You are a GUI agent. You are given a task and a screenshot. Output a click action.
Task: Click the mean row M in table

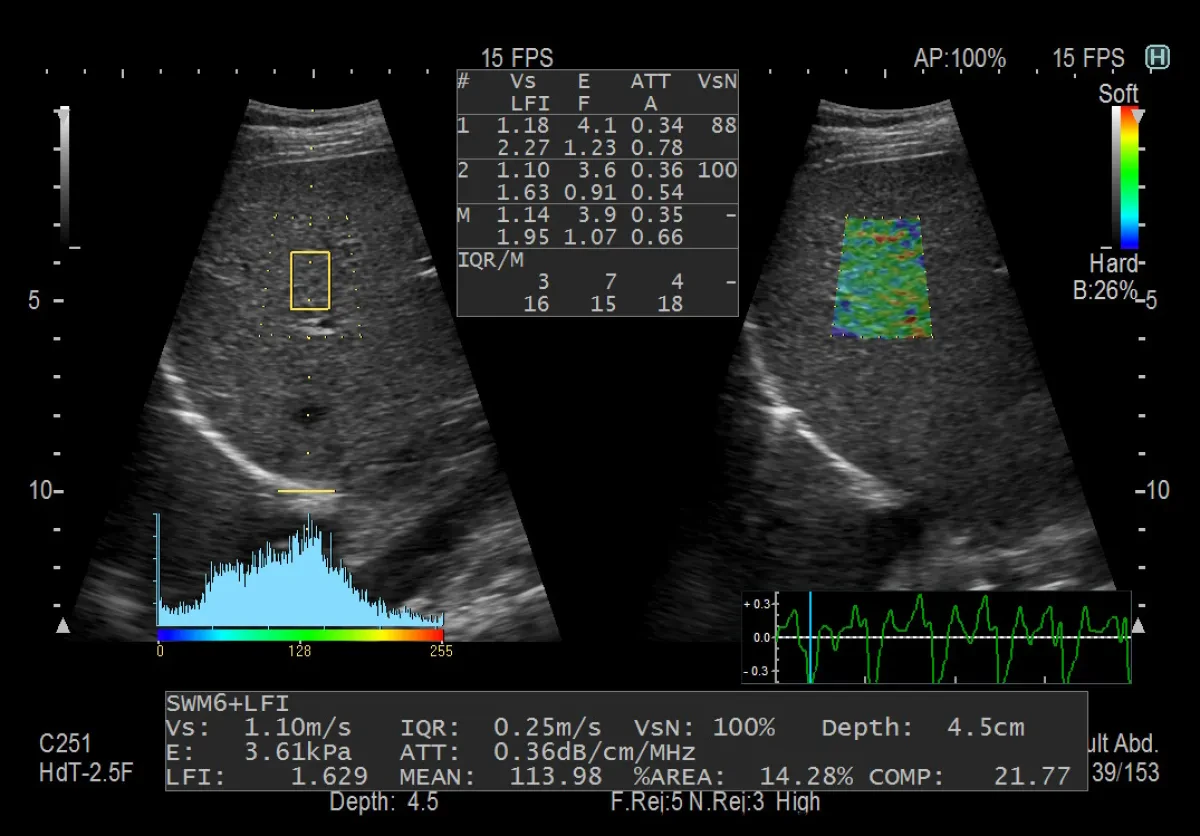[x=597, y=226]
